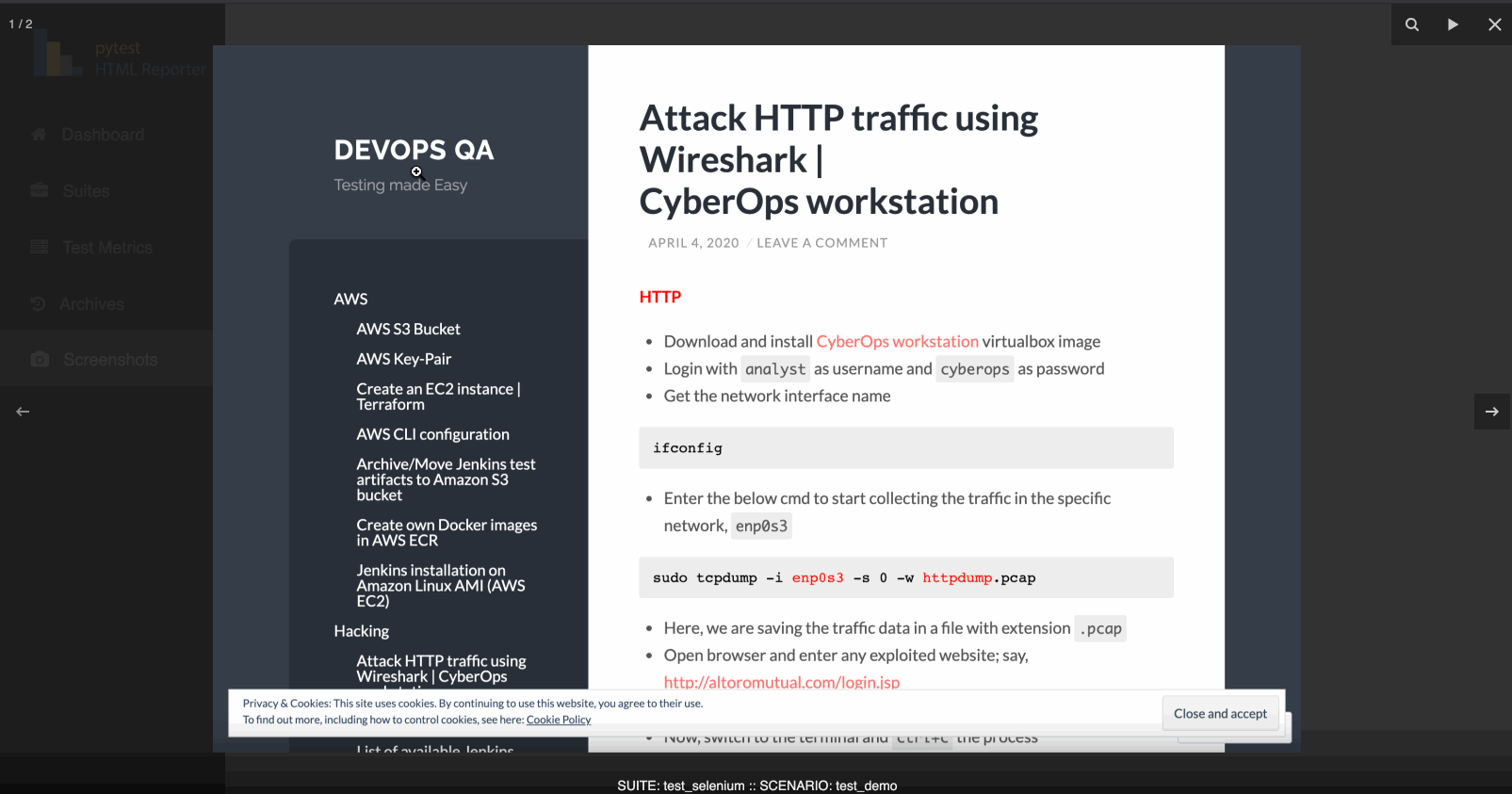Open the Screenshots sidebar item
This screenshot has height=794, width=1512.
pyautogui.click(x=106, y=360)
